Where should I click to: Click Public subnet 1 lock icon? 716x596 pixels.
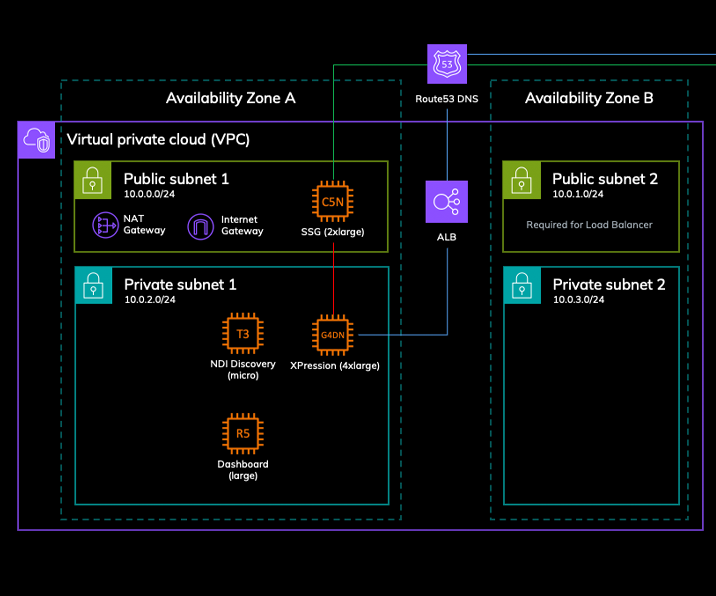pyautogui.click(x=93, y=180)
